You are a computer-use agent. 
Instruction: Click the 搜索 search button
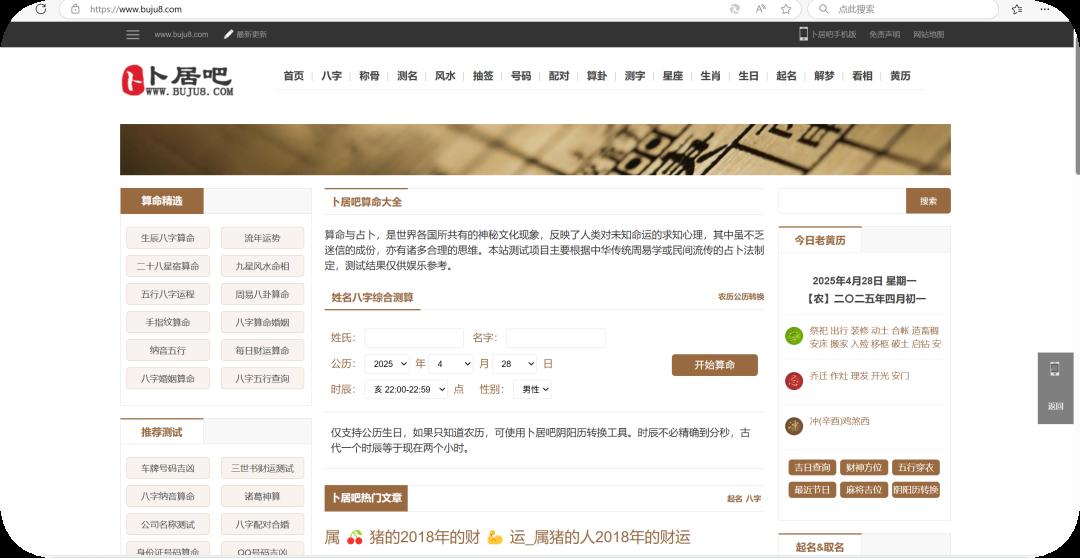[x=928, y=201]
